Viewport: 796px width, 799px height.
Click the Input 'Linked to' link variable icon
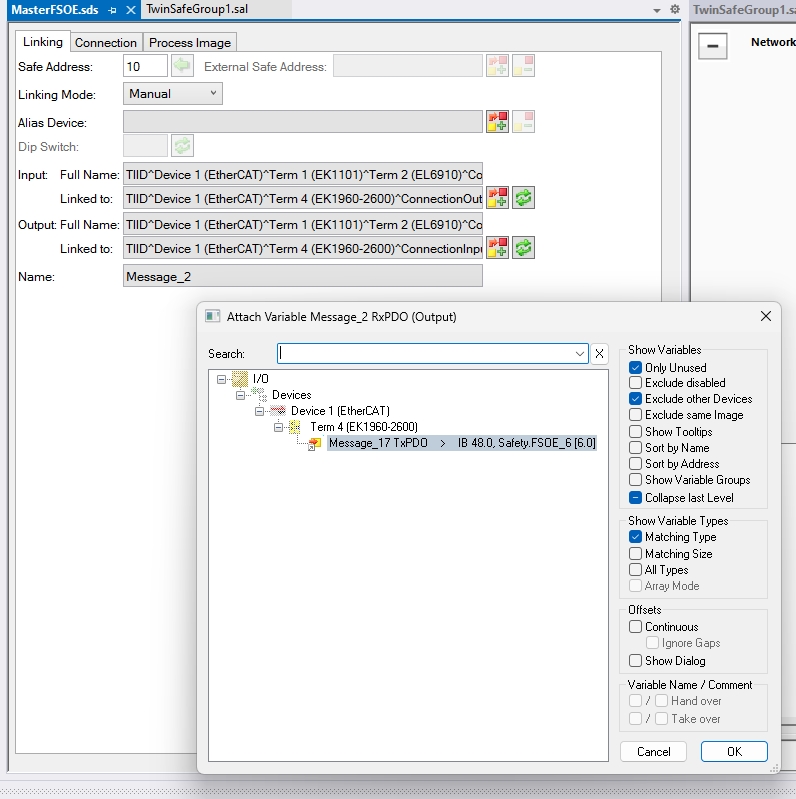tap(497, 197)
